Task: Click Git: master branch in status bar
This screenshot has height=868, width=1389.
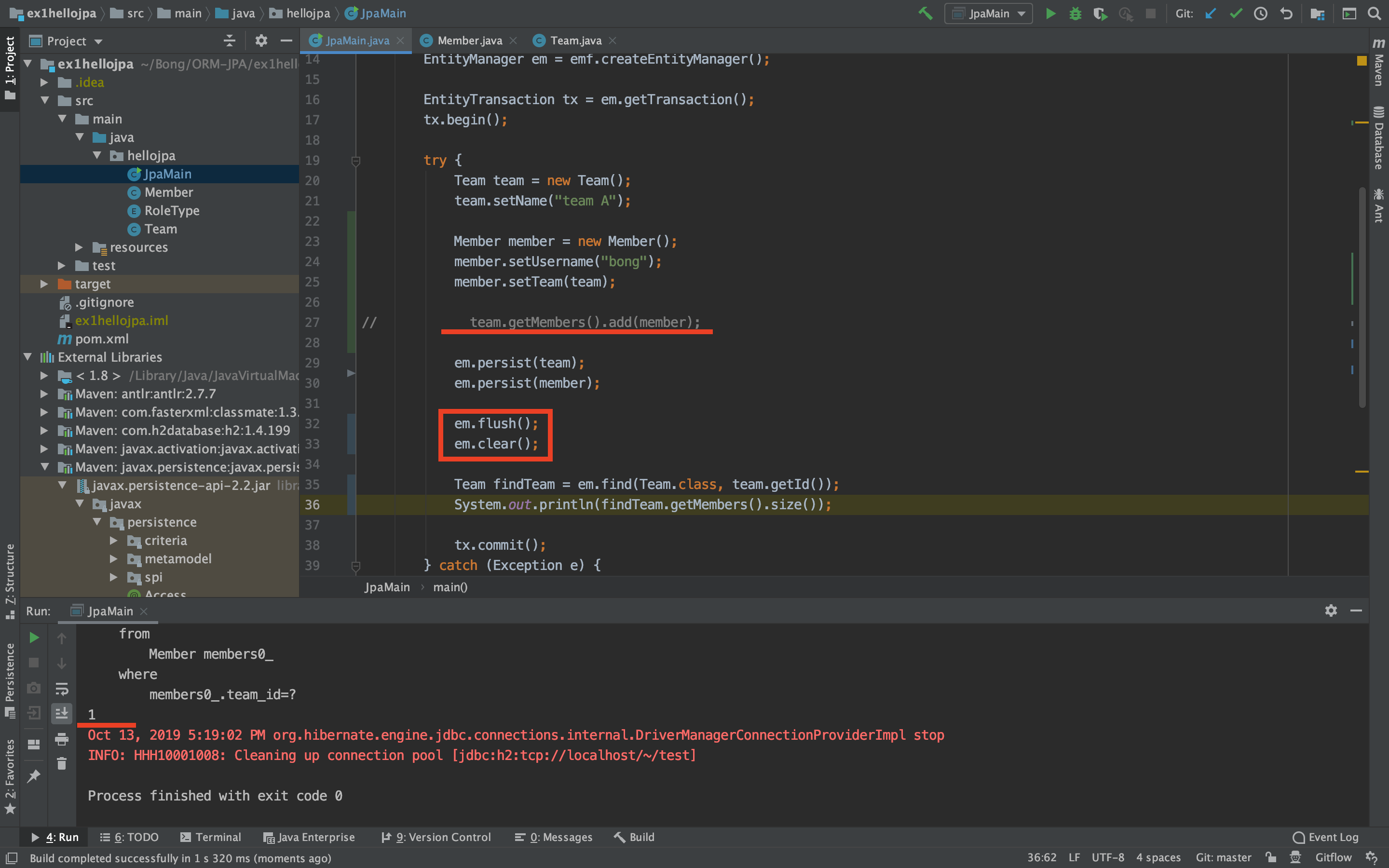Action: (x=1223, y=858)
